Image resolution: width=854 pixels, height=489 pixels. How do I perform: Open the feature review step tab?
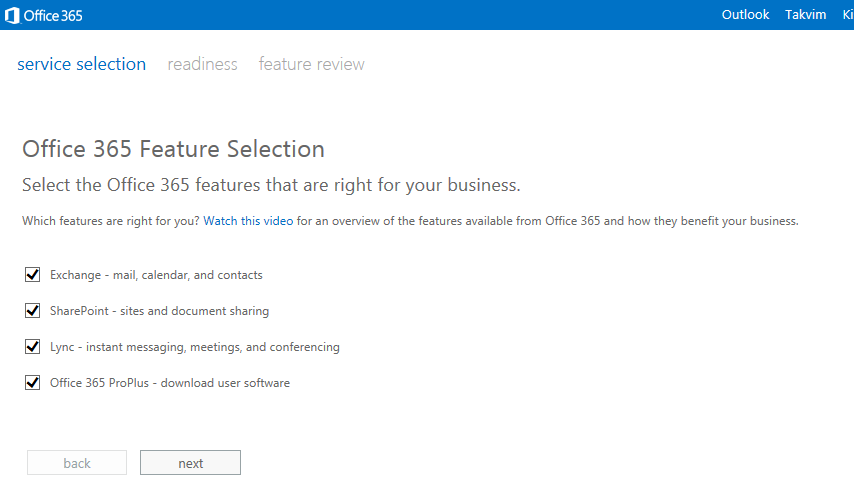[312, 64]
